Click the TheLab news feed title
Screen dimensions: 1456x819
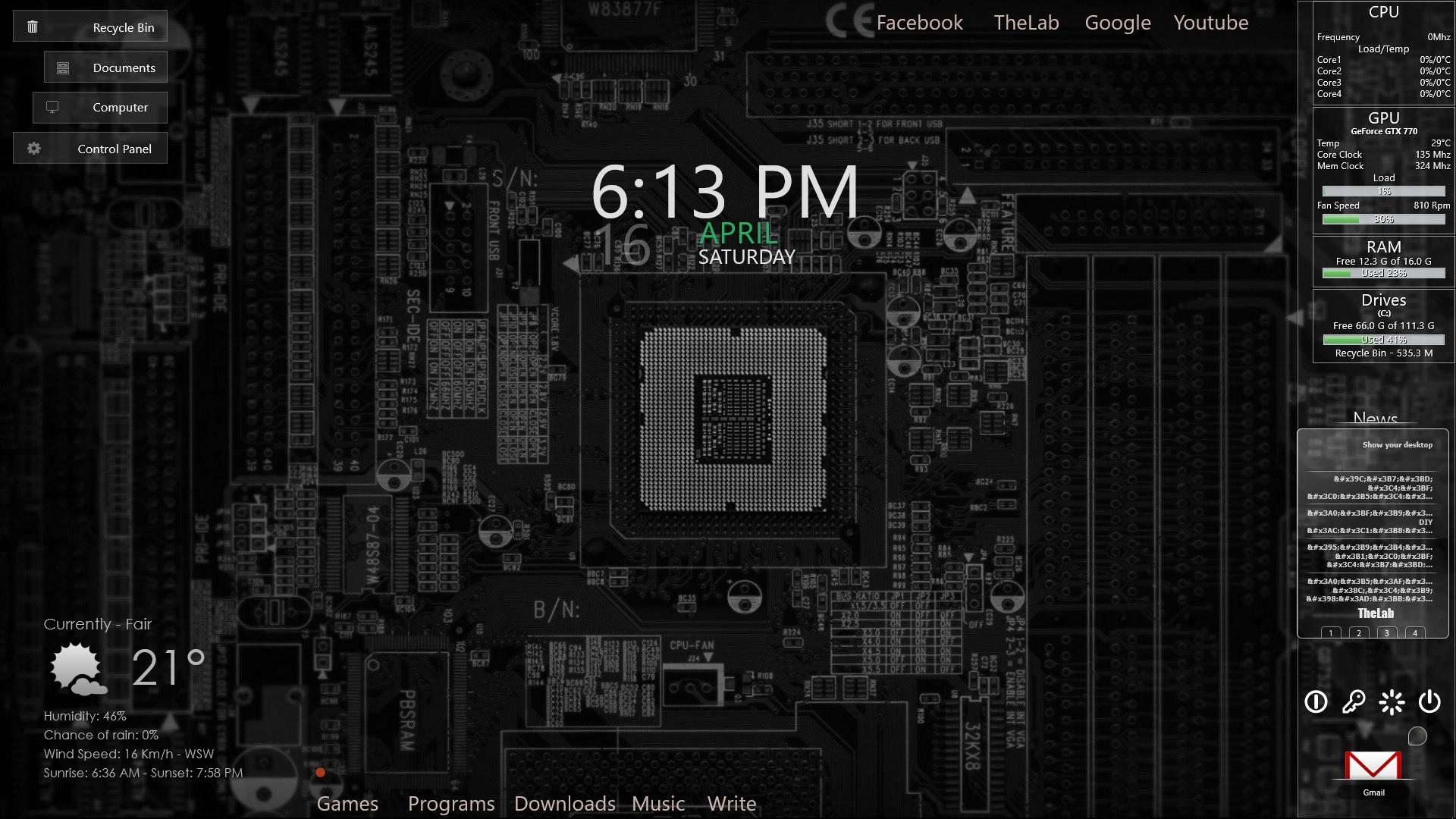pos(1375,613)
